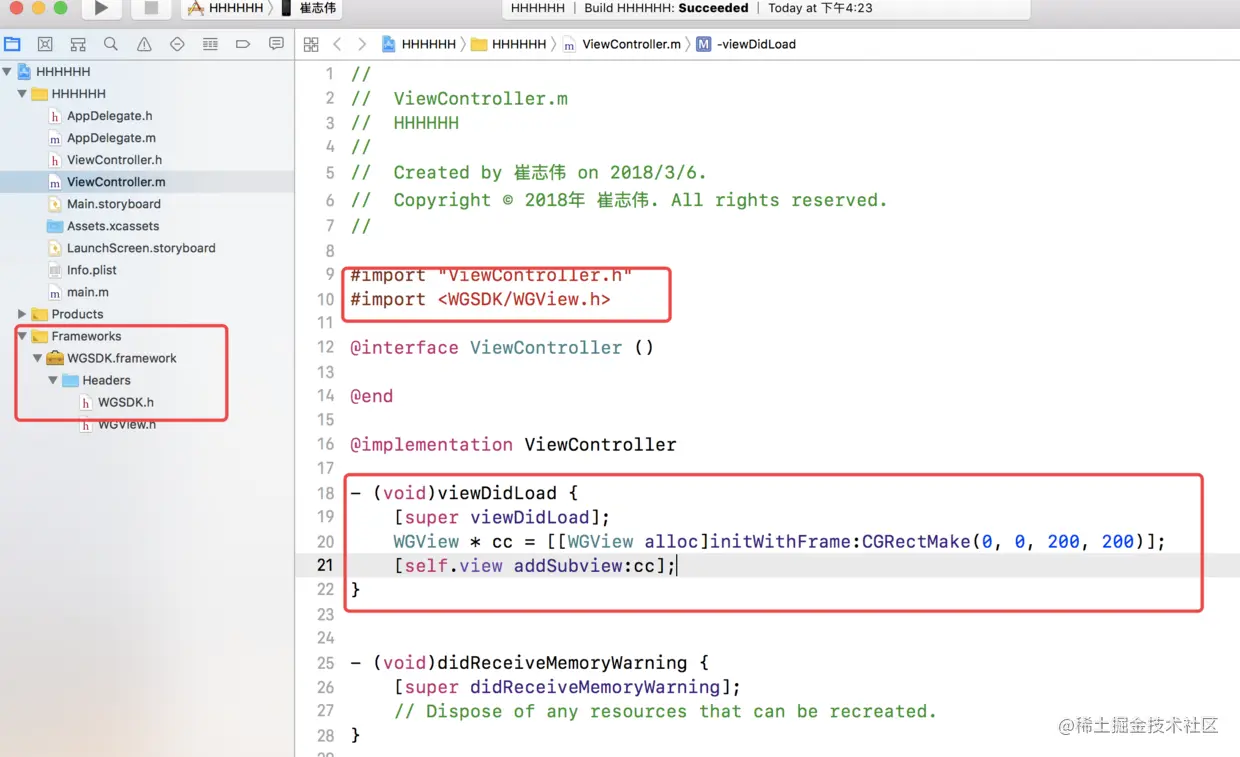Click line number 18 in the gutter
Viewport: 1240px width, 757px height.
[x=325, y=493]
